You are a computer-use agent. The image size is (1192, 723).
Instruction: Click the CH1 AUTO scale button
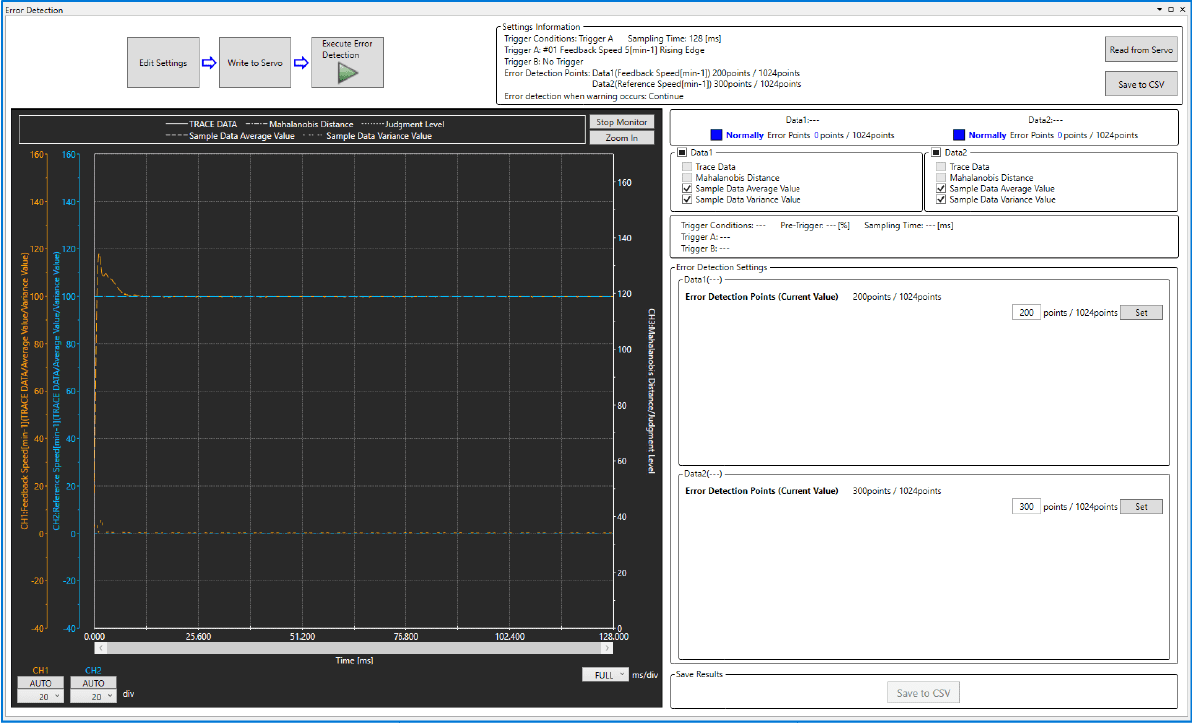[41, 682]
